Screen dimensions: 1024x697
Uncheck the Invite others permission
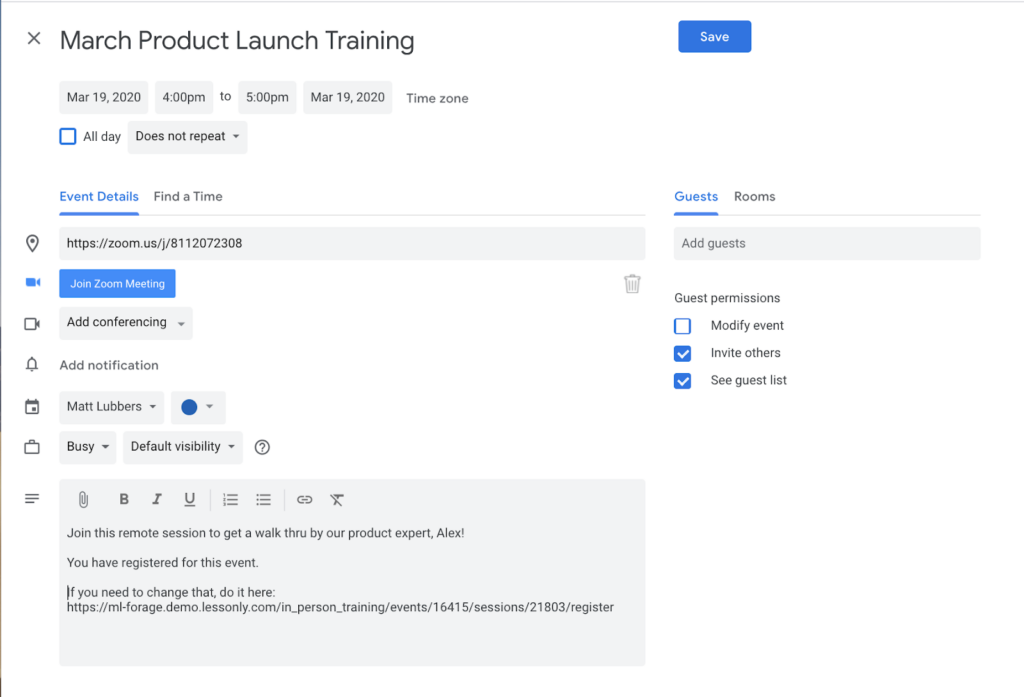(x=682, y=353)
